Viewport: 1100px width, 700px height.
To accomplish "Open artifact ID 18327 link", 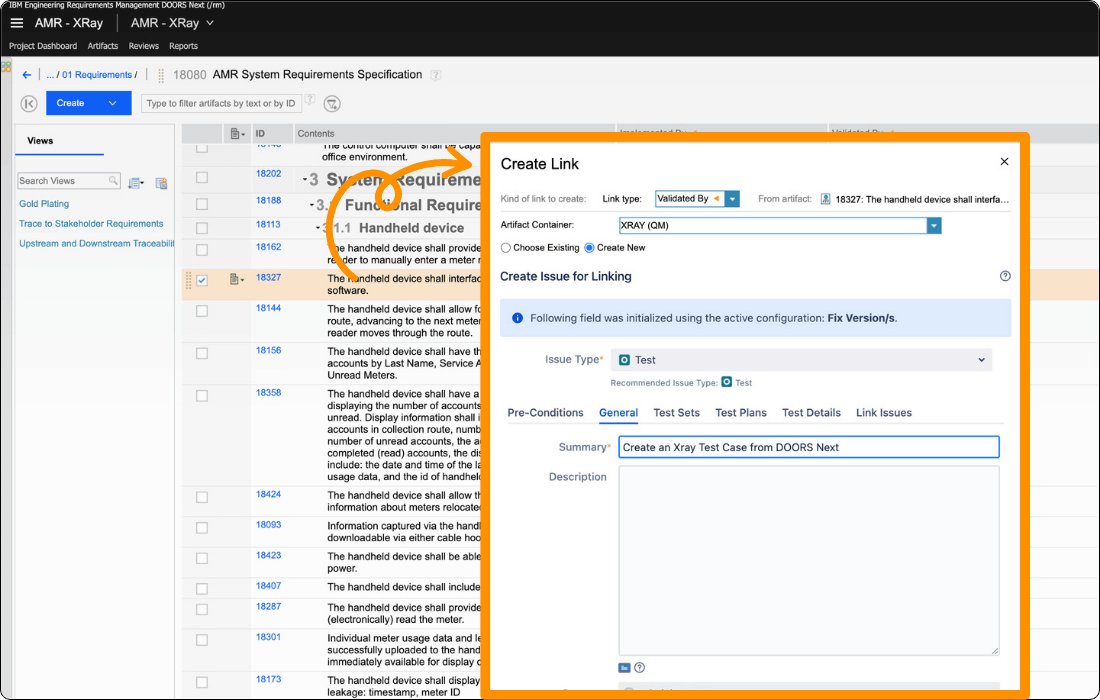I will click(x=268, y=278).
